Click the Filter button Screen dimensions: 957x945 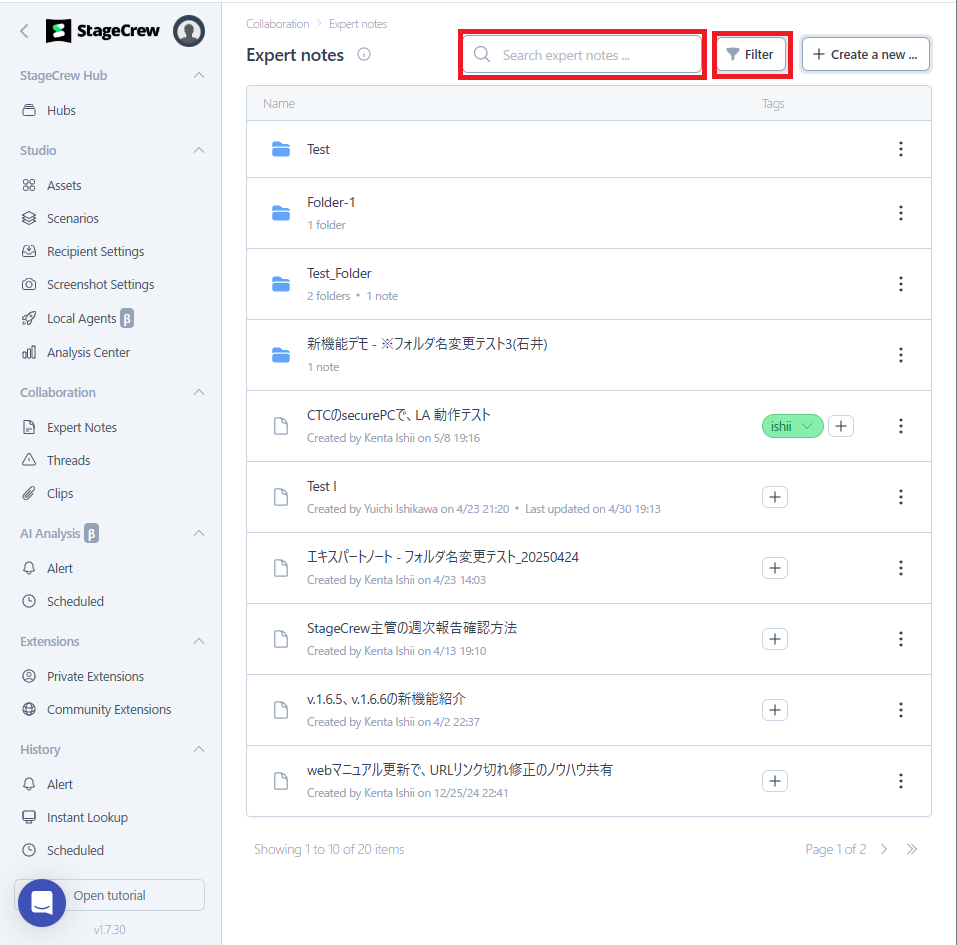tap(750, 55)
